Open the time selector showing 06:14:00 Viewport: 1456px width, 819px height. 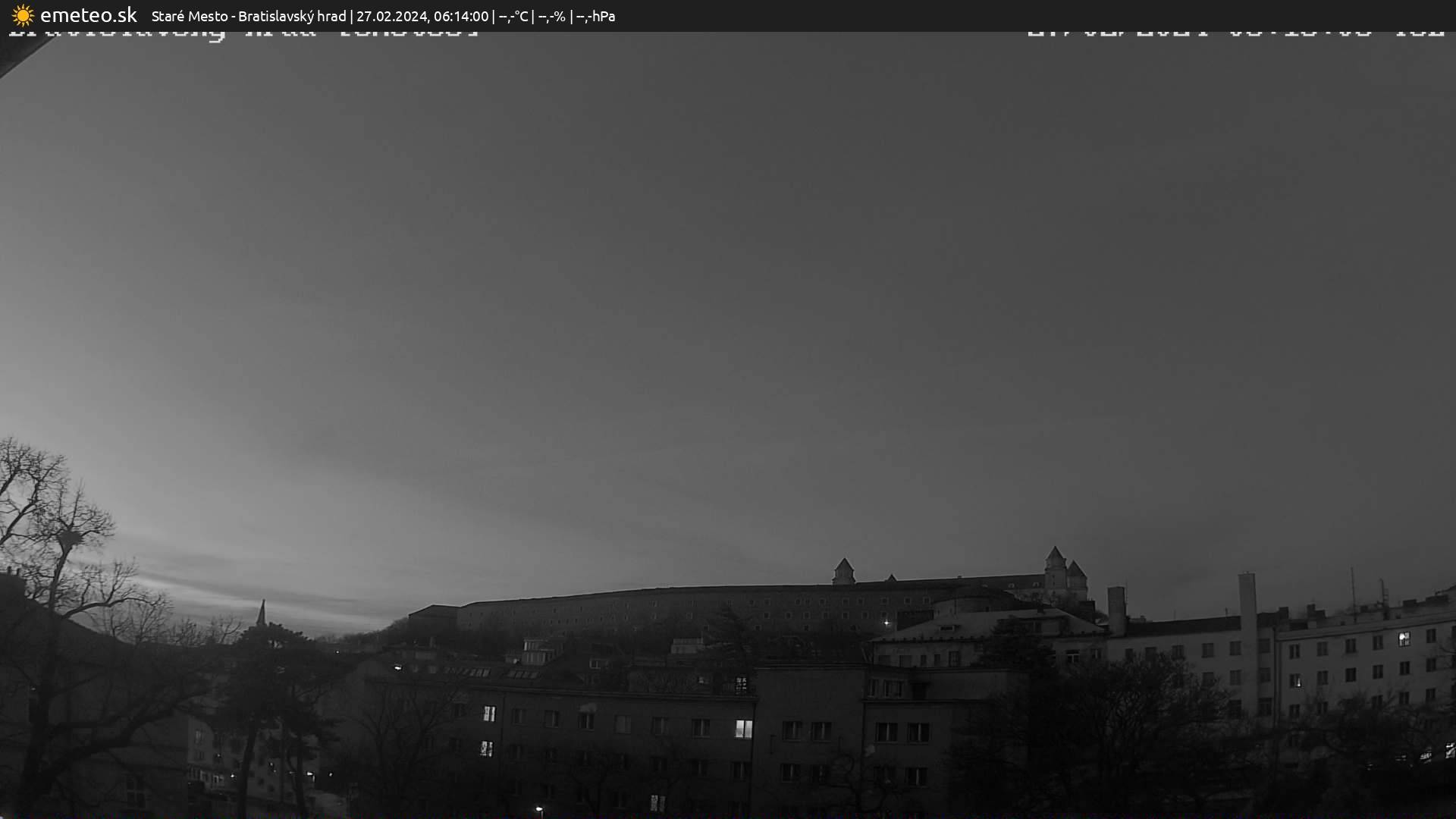(460, 16)
